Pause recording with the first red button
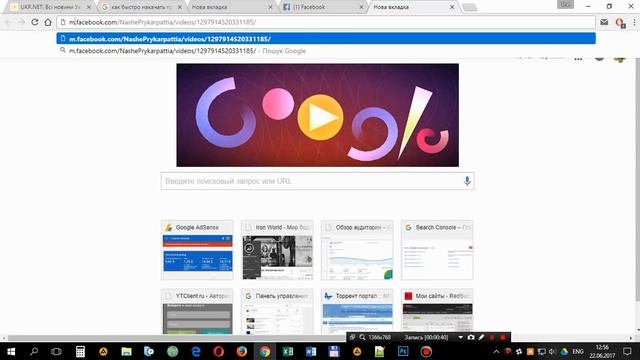 [492, 338]
